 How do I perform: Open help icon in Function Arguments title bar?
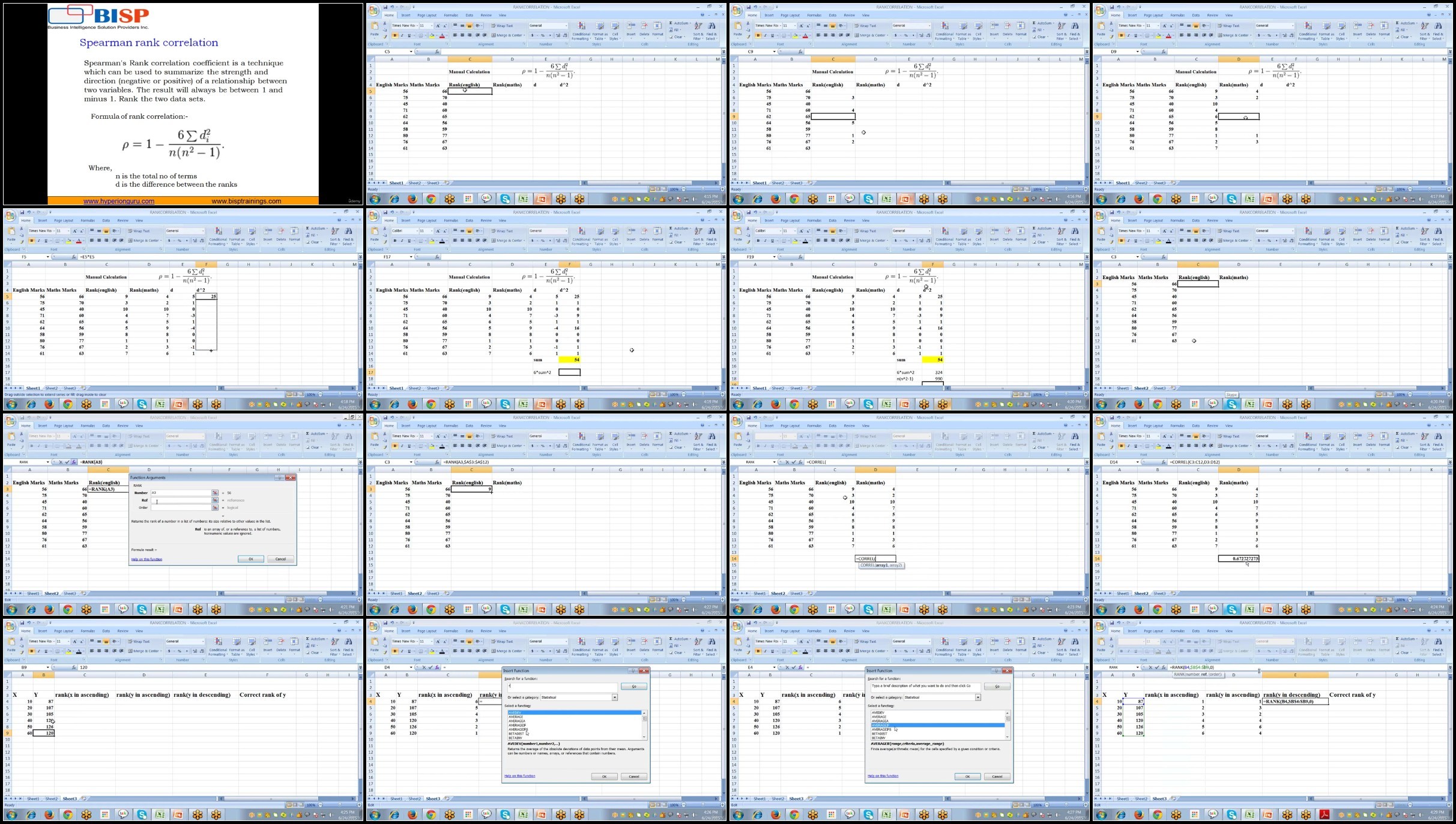(x=279, y=478)
